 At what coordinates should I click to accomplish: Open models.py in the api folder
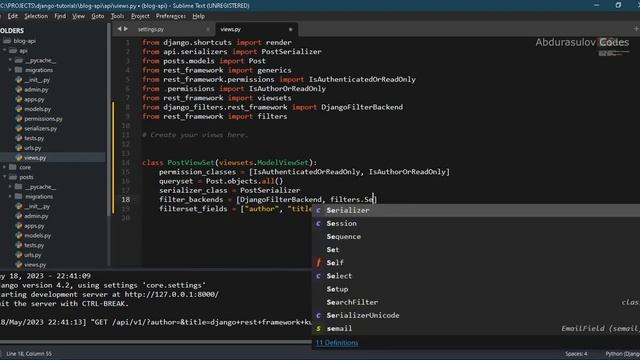tap(38, 109)
